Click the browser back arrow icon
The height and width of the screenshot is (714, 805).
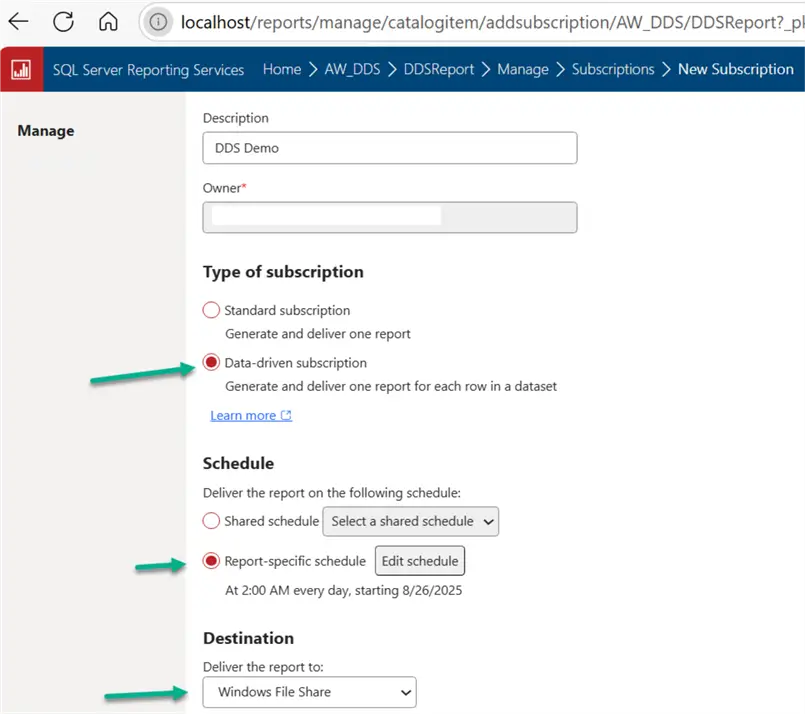pos(19,21)
